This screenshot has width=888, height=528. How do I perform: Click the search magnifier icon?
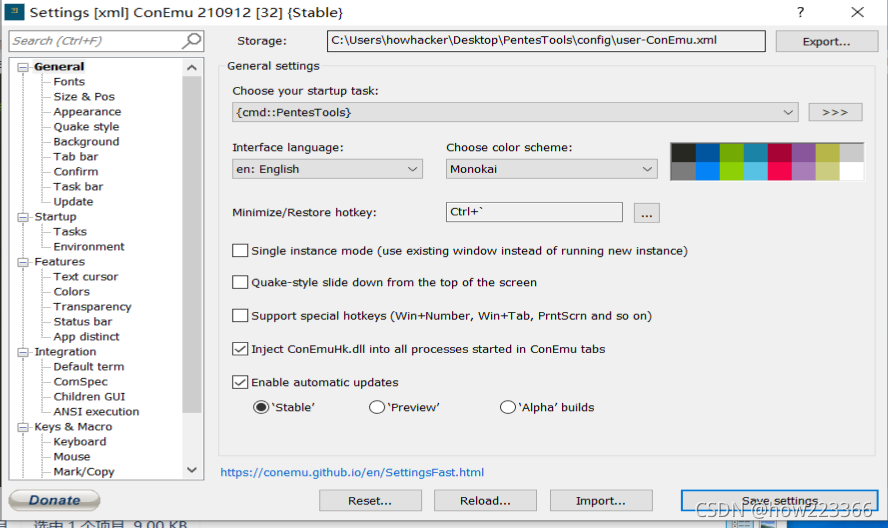click(x=192, y=41)
